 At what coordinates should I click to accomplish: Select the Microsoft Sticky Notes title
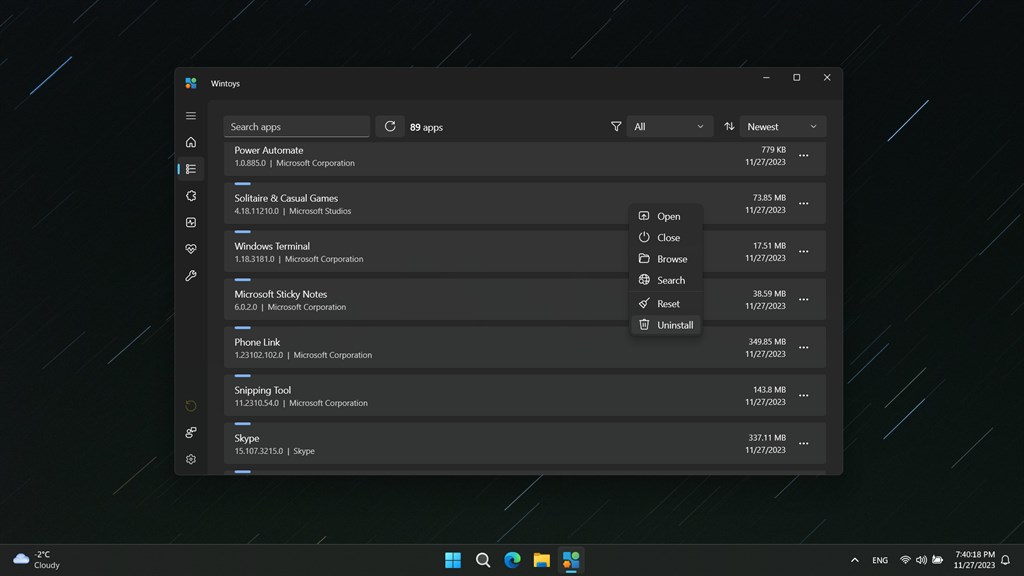coord(281,294)
